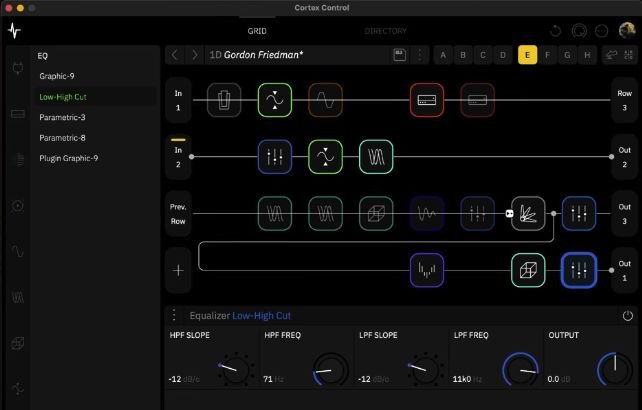The width and height of the screenshot is (642, 410).
Task: Switch to the GRID tab
Action: (x=257, y=31)
